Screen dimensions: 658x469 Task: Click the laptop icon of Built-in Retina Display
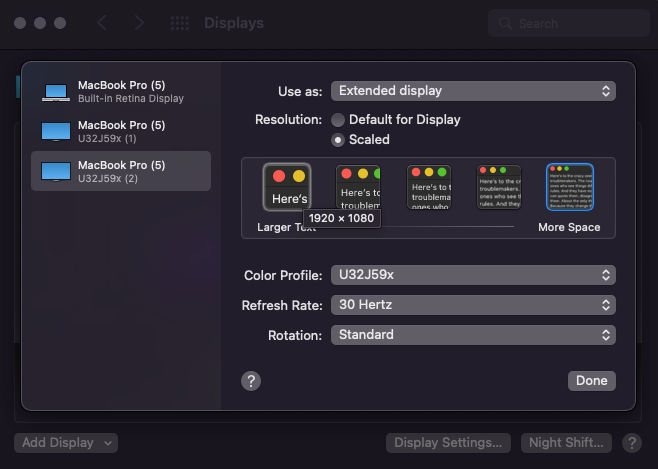(x=56, y=93)
